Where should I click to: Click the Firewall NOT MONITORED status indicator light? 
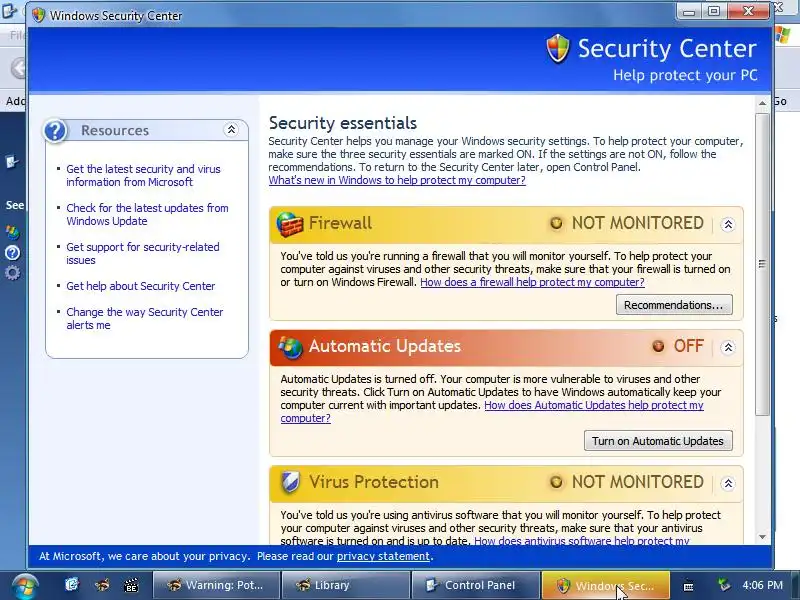click(556, 223)
